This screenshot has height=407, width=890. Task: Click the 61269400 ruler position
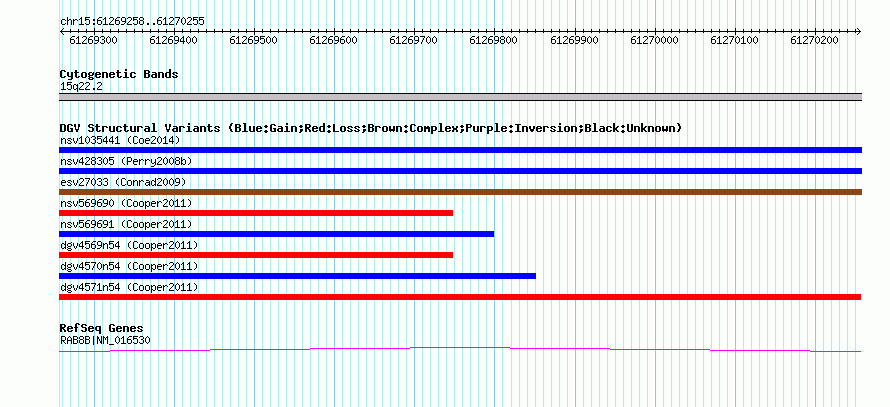173,40
